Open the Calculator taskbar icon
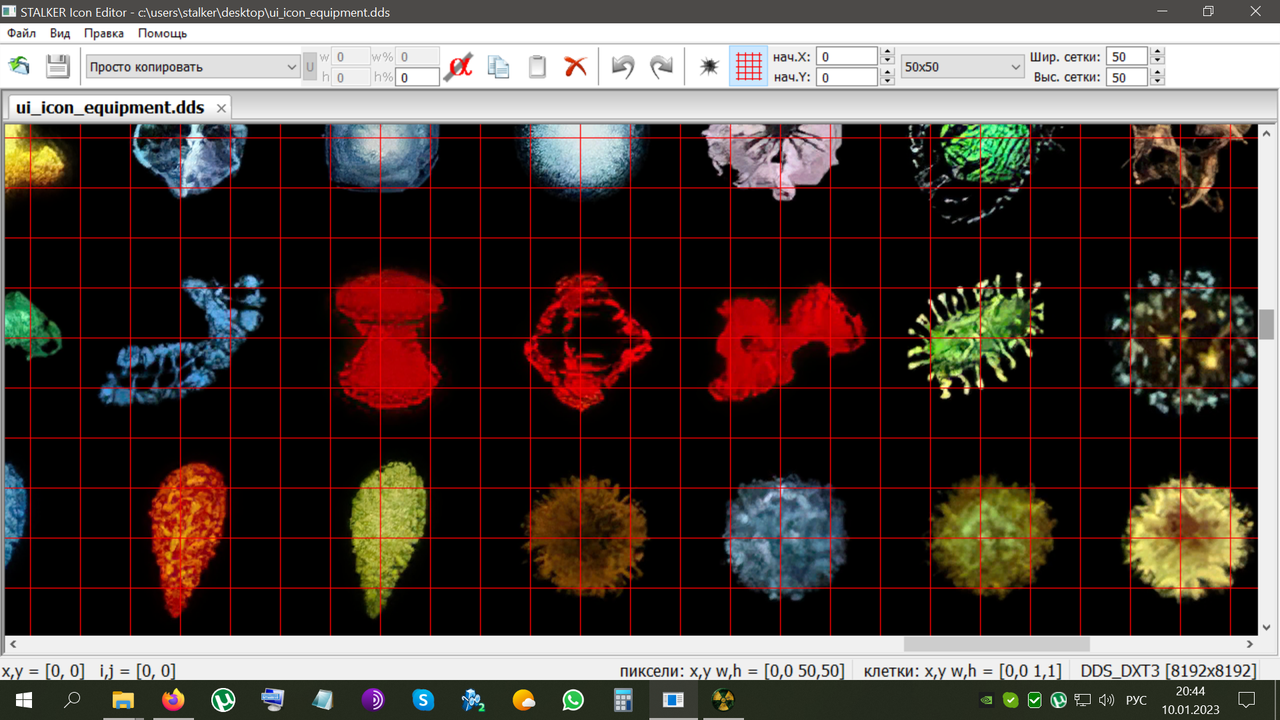Image resolution: width=1280 pixels, height=720 pixels. [623, 700]
